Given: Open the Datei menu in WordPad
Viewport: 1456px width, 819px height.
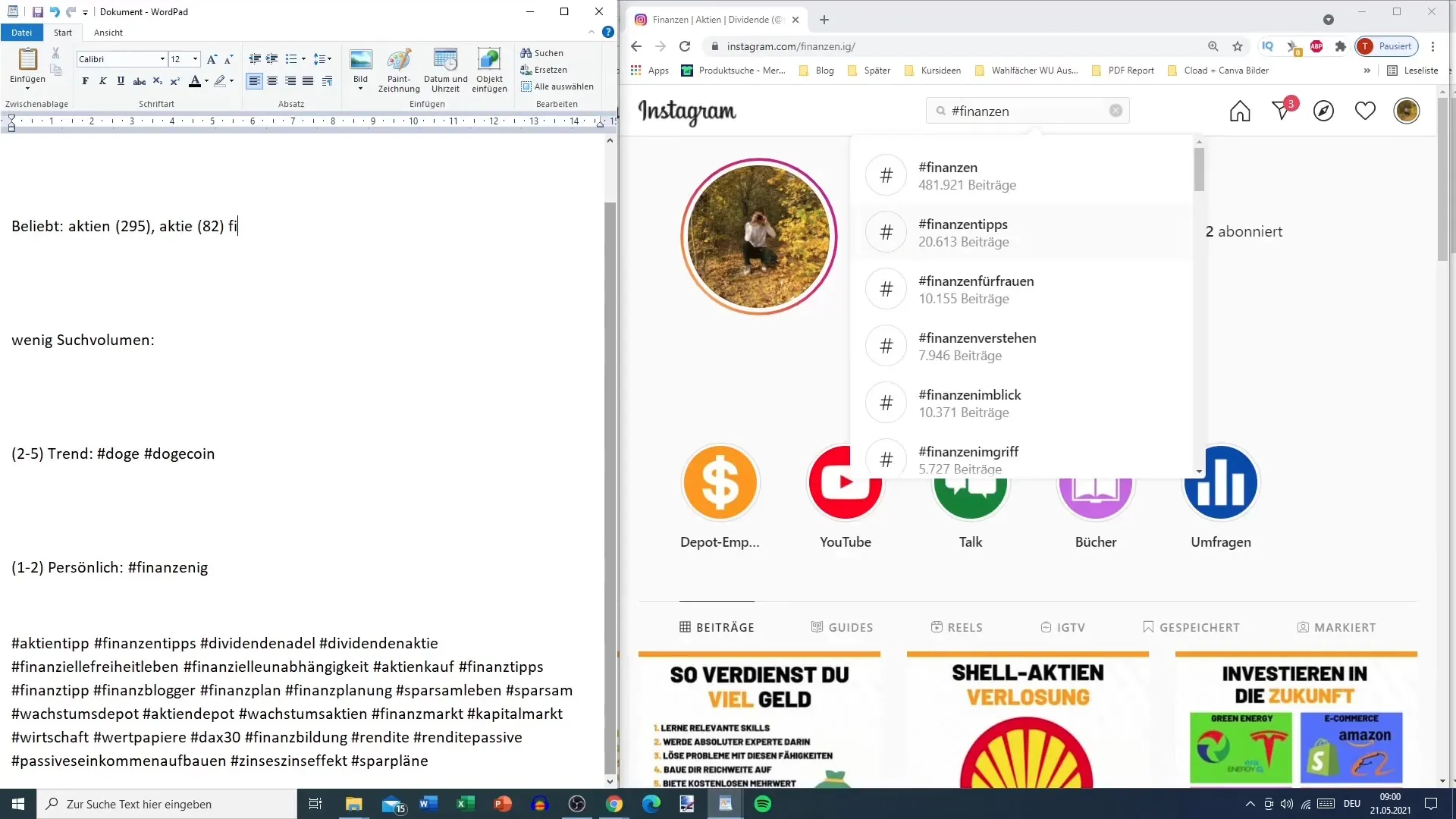Looking at the screenshot, I should pos(22,33).
